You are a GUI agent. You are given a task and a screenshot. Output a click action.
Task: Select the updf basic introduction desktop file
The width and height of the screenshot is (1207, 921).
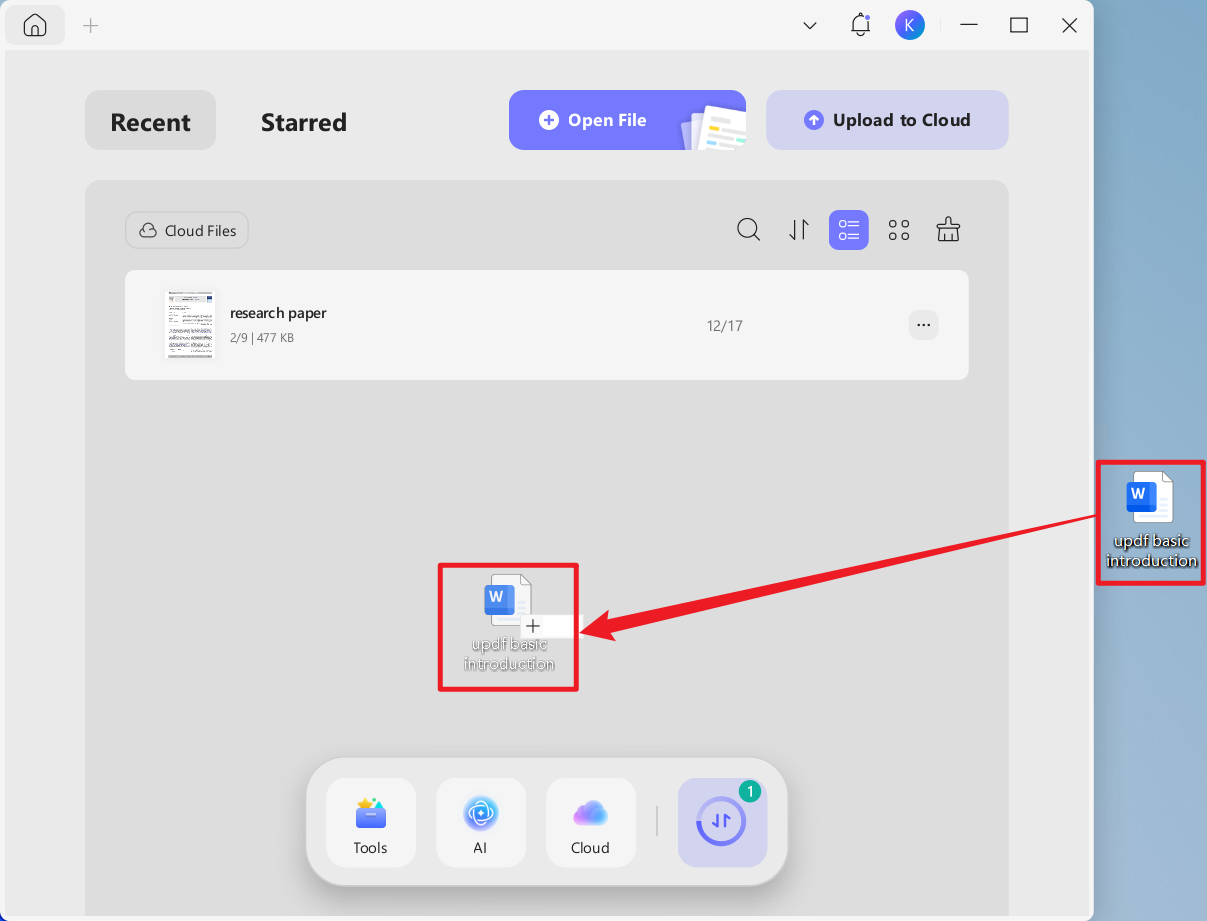1151,521
